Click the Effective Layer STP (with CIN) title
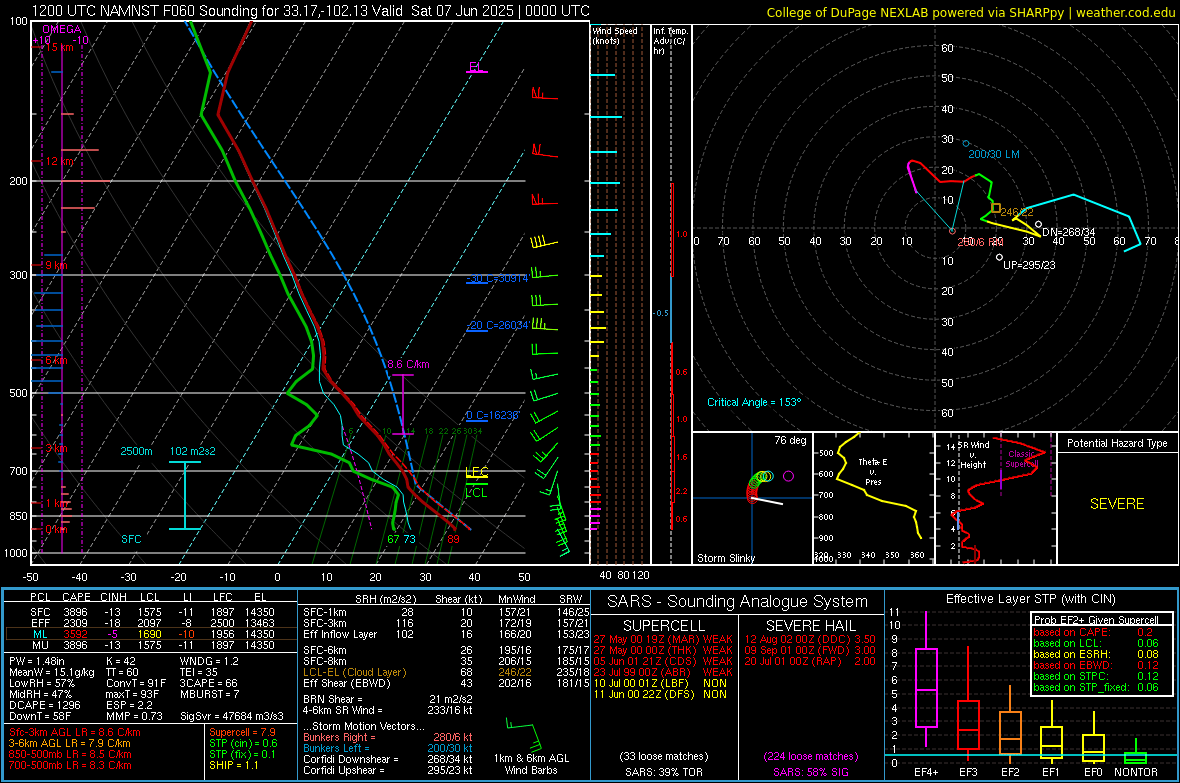Screen dimensions: 1180x783 tap(1030, 599)
